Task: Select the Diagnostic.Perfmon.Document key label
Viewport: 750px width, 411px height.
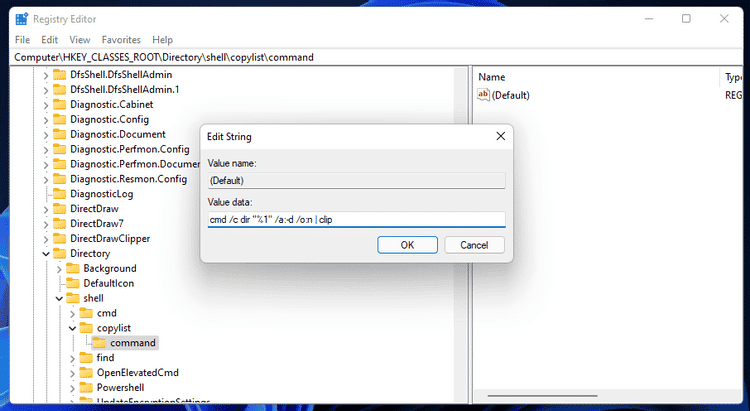Action: point(135,164)
